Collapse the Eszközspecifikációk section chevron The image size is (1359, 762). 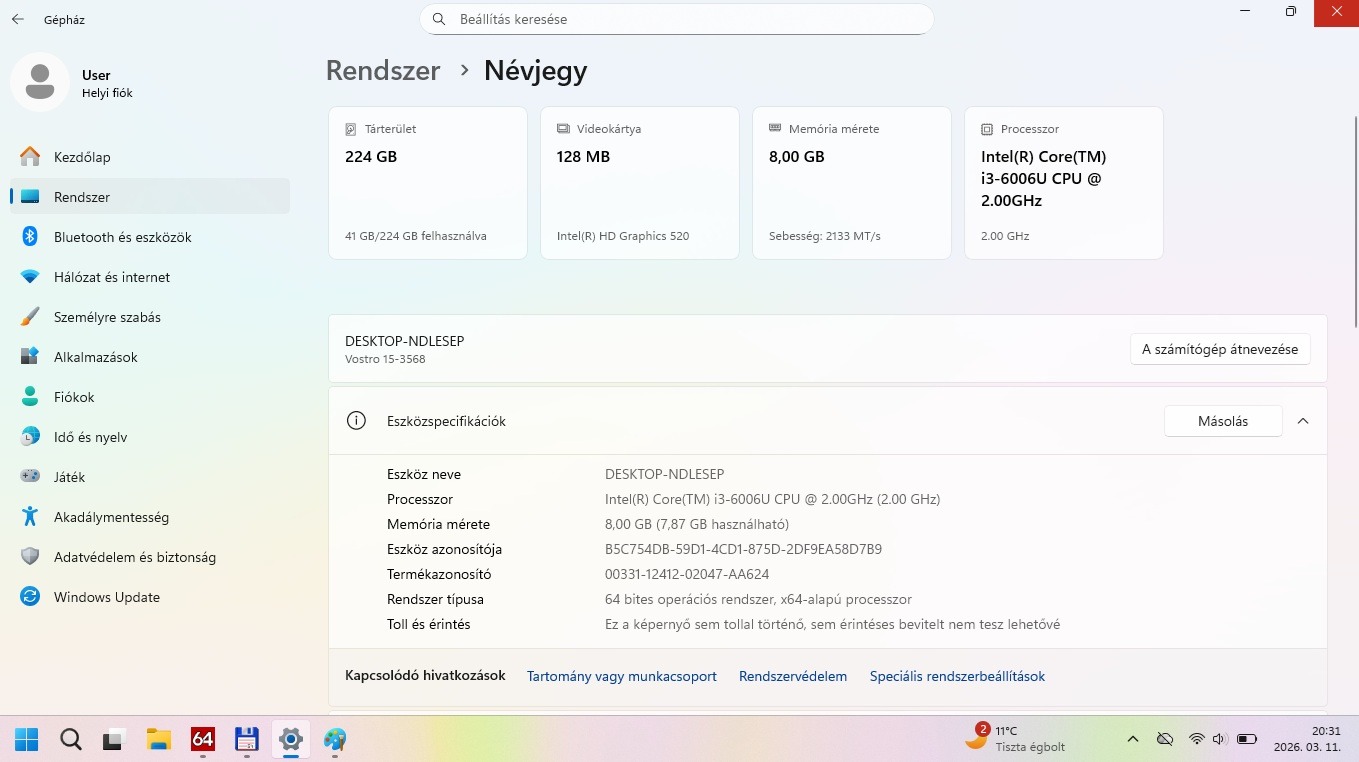coord(1303,421)
